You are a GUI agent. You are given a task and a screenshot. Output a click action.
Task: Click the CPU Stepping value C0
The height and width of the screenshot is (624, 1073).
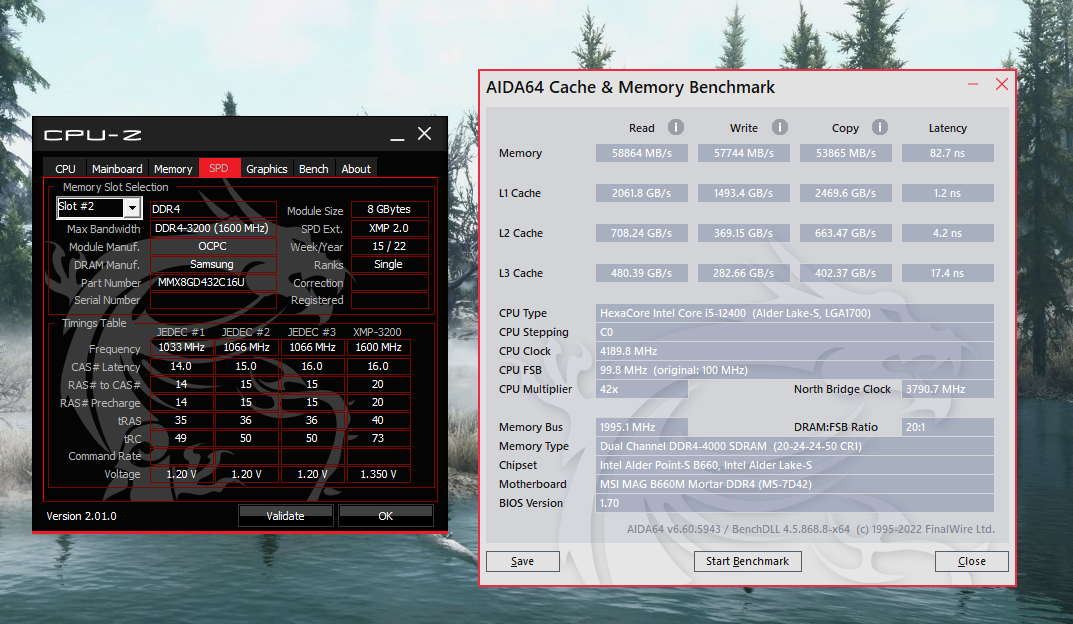(x=794, y=332)
